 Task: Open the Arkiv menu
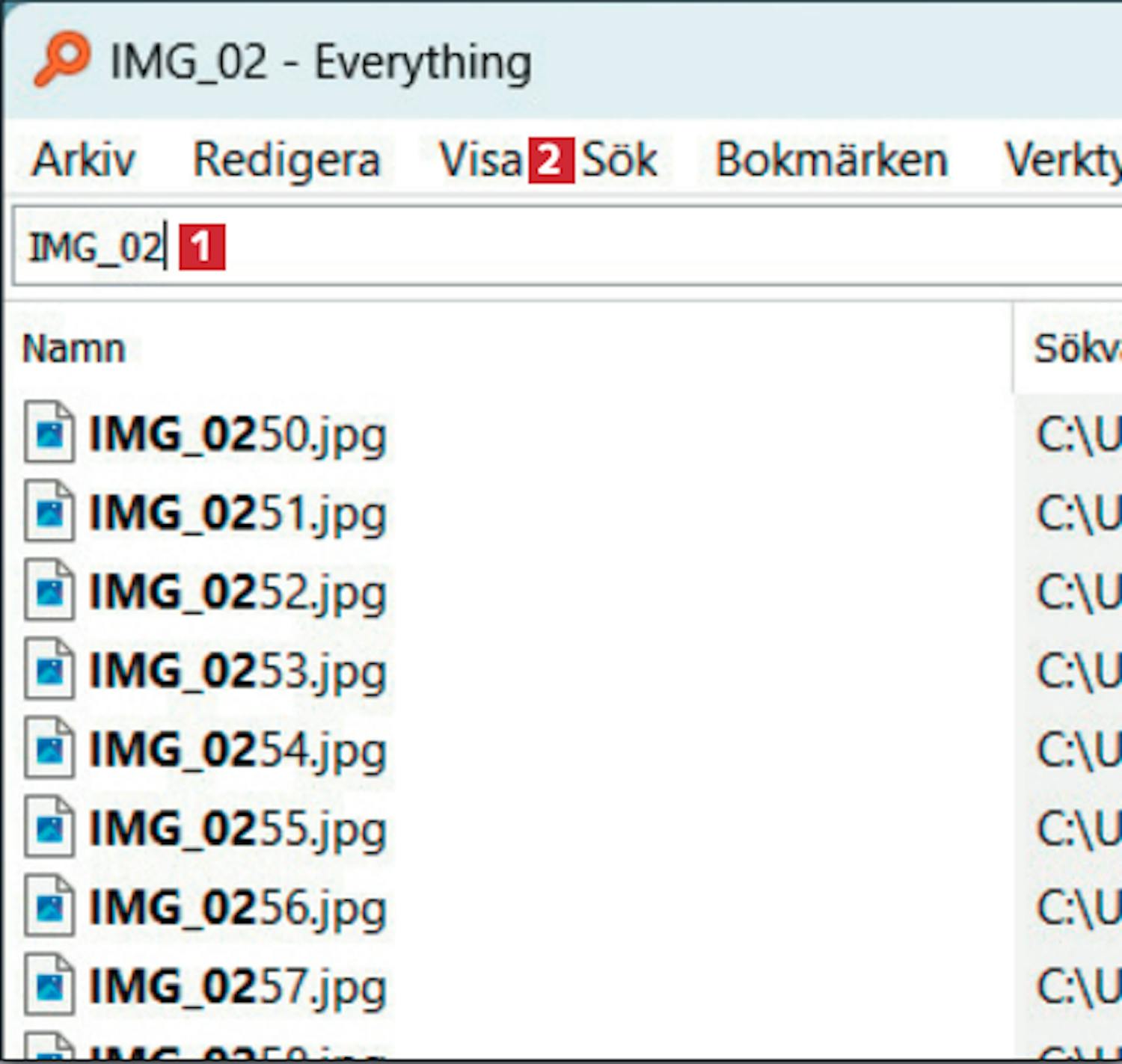[x=83, y=160]
